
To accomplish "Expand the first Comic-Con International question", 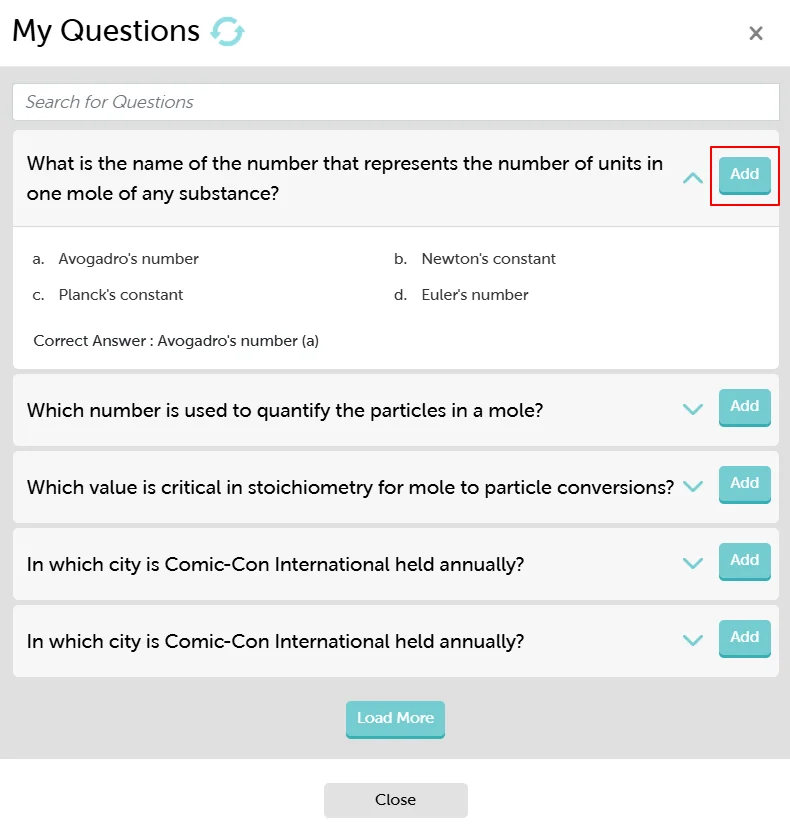I will click(x=692, y=563).
